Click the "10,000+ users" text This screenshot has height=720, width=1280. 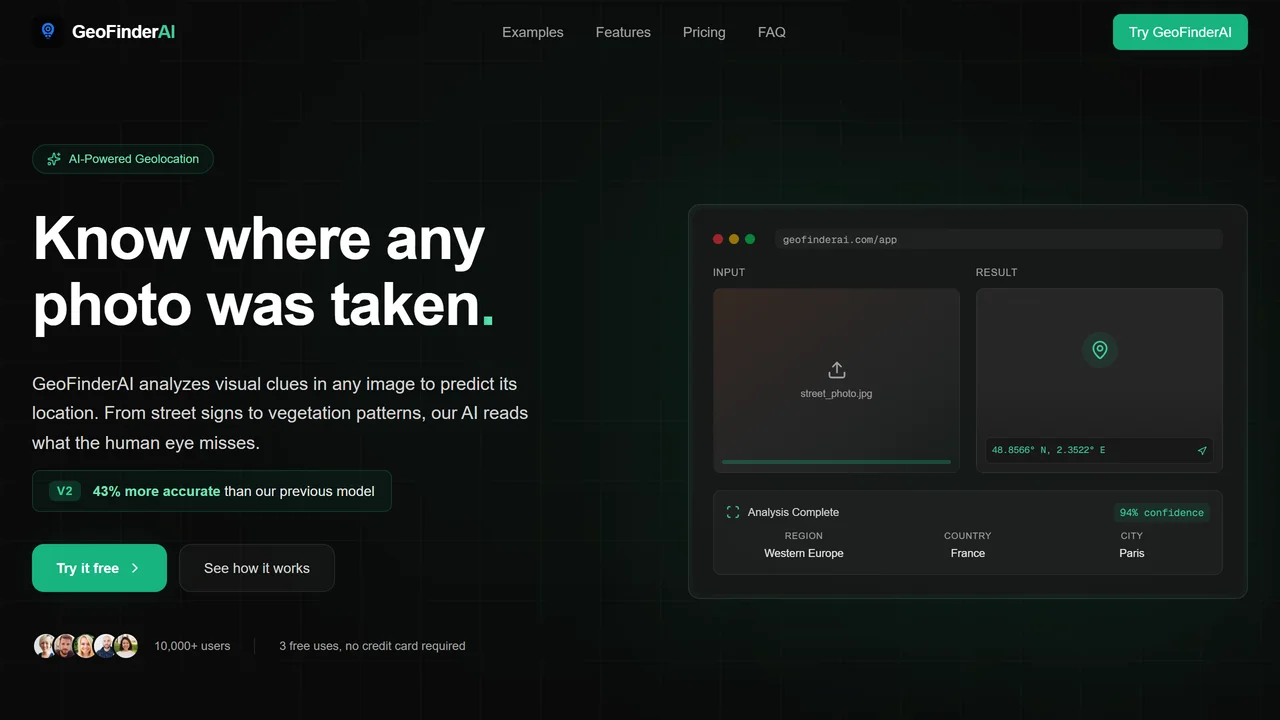coord(192,646)
